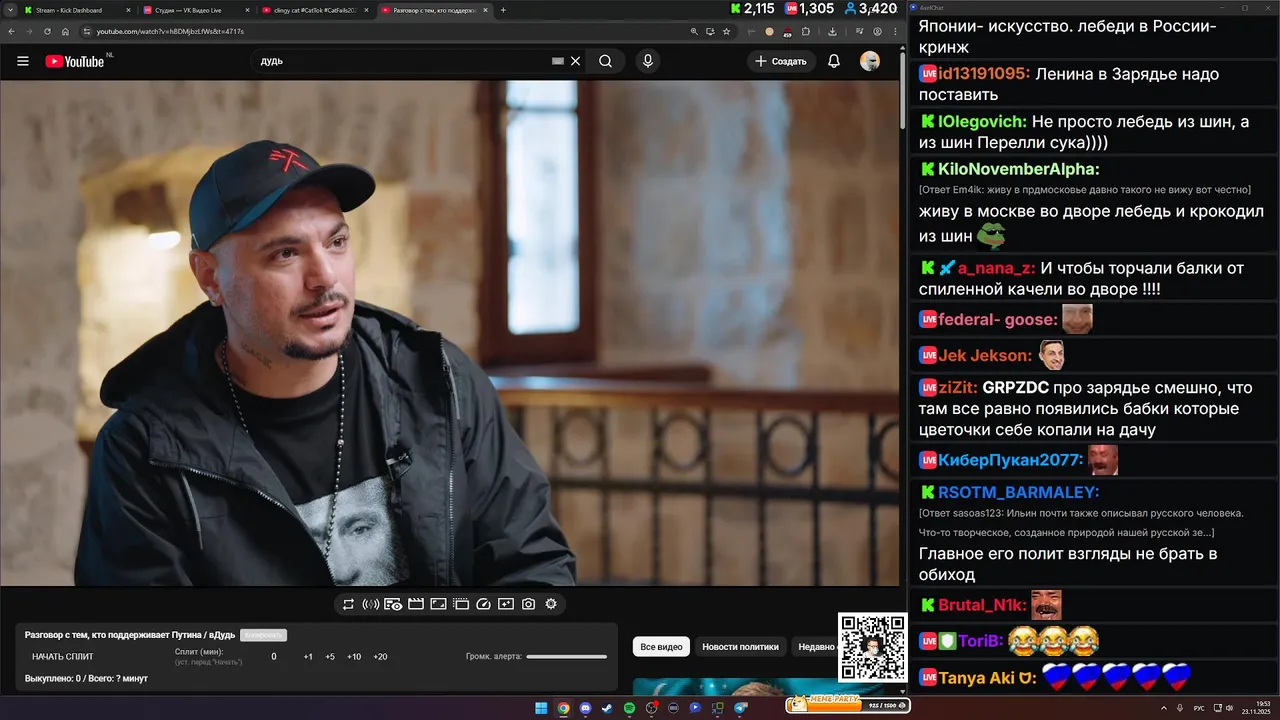Select the Недавно filter chip
The width and height of the screenshot is (1280, 720).
816,647
